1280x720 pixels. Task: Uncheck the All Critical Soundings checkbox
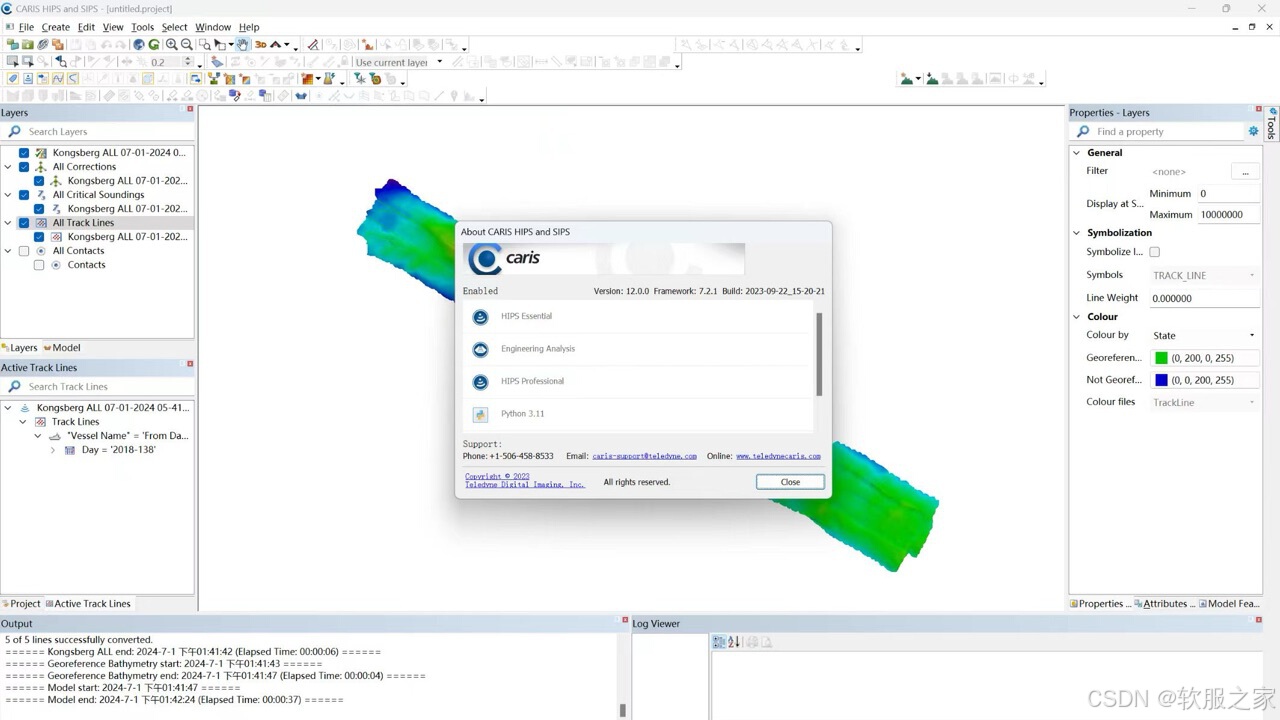coord(24,195)
